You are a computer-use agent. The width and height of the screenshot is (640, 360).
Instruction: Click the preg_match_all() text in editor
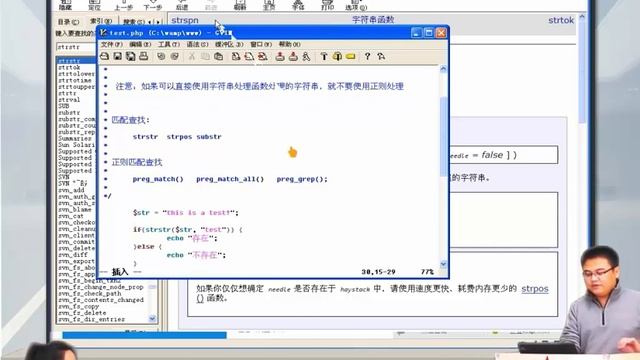pyautogui.click(x=230, y=179)
